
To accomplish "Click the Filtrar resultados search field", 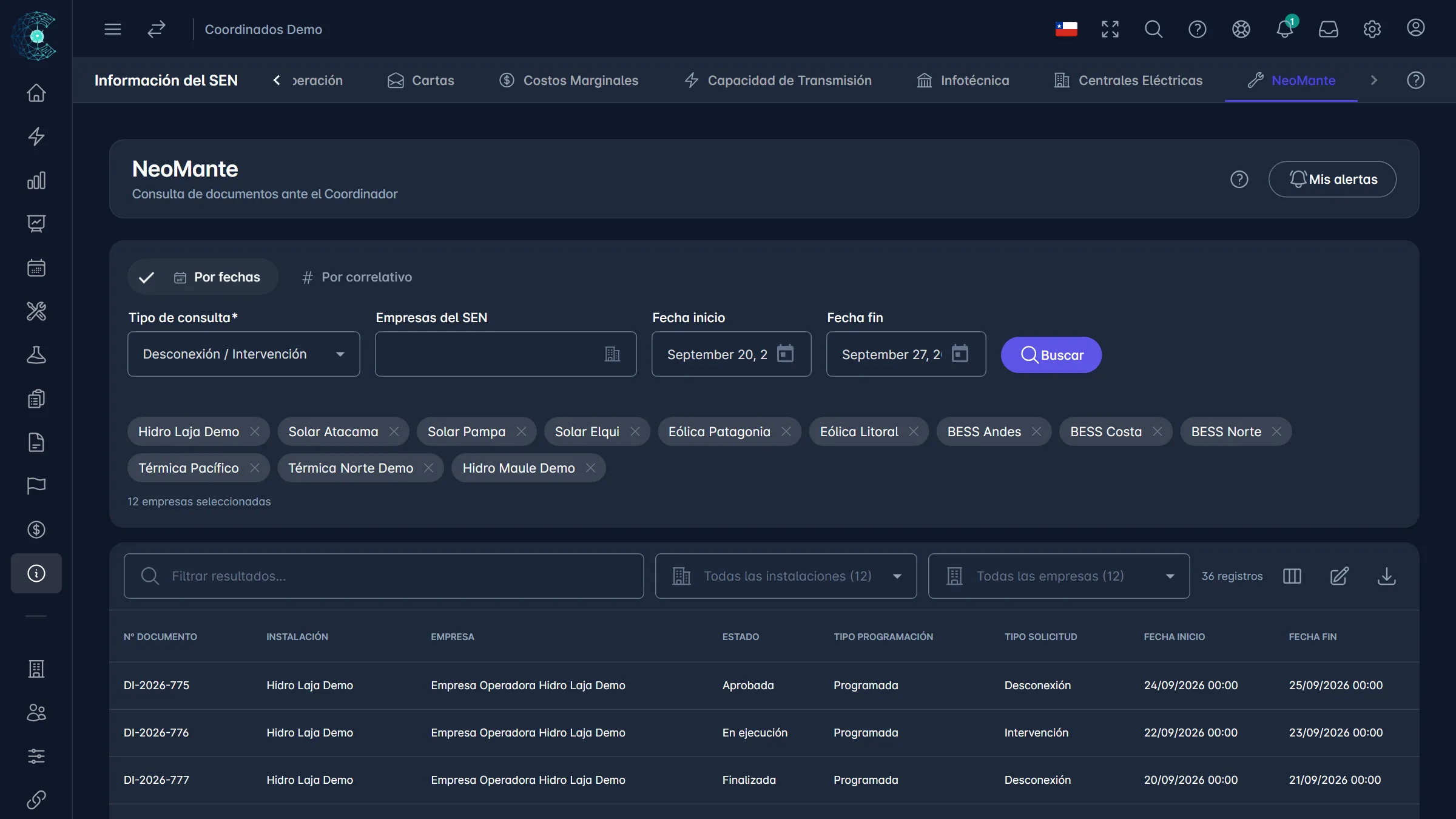I will 384,576.
